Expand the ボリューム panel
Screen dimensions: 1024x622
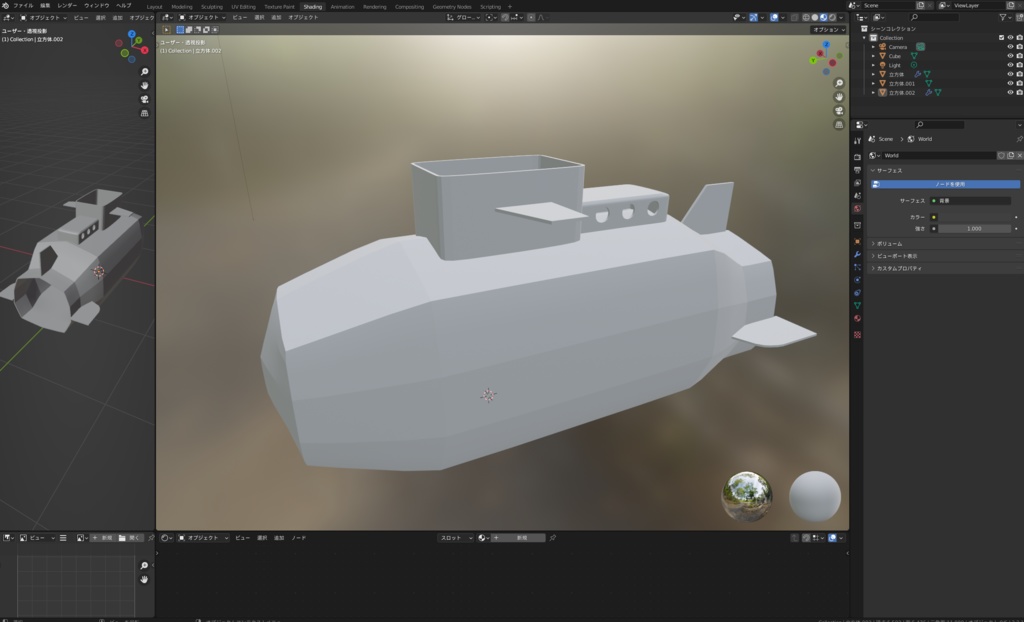pos(945,244)
